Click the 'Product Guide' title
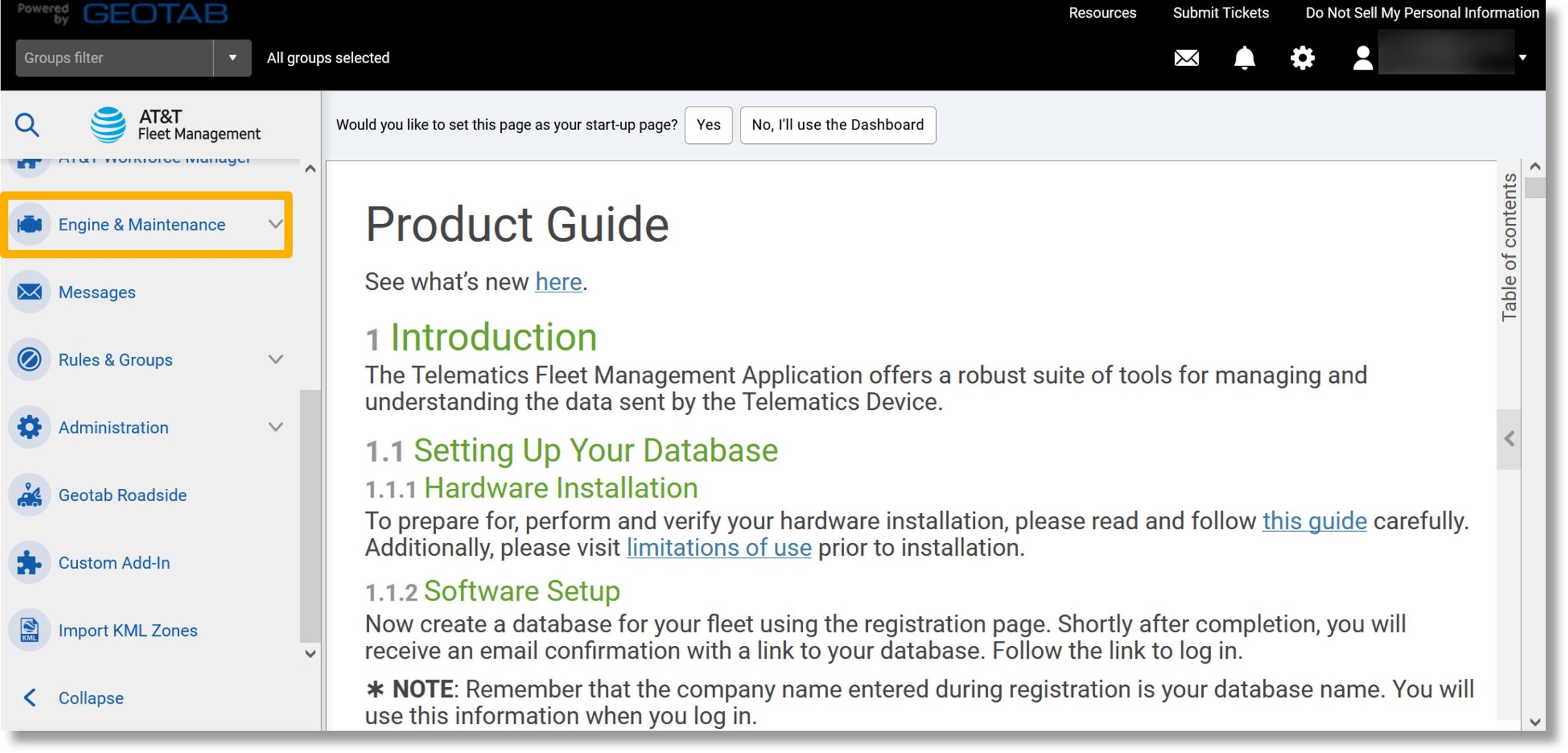Image resolution: width=1568 pixels, height=753 pixels. click(517, 224)
